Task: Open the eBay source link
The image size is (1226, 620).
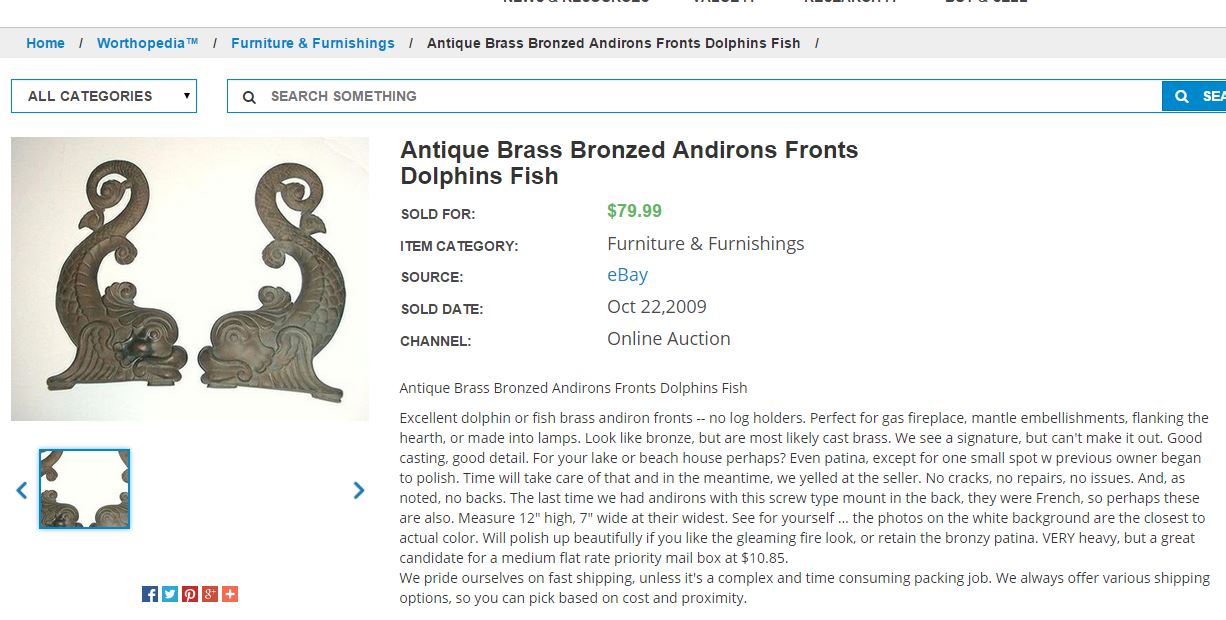Action: (x=627, y=275)
